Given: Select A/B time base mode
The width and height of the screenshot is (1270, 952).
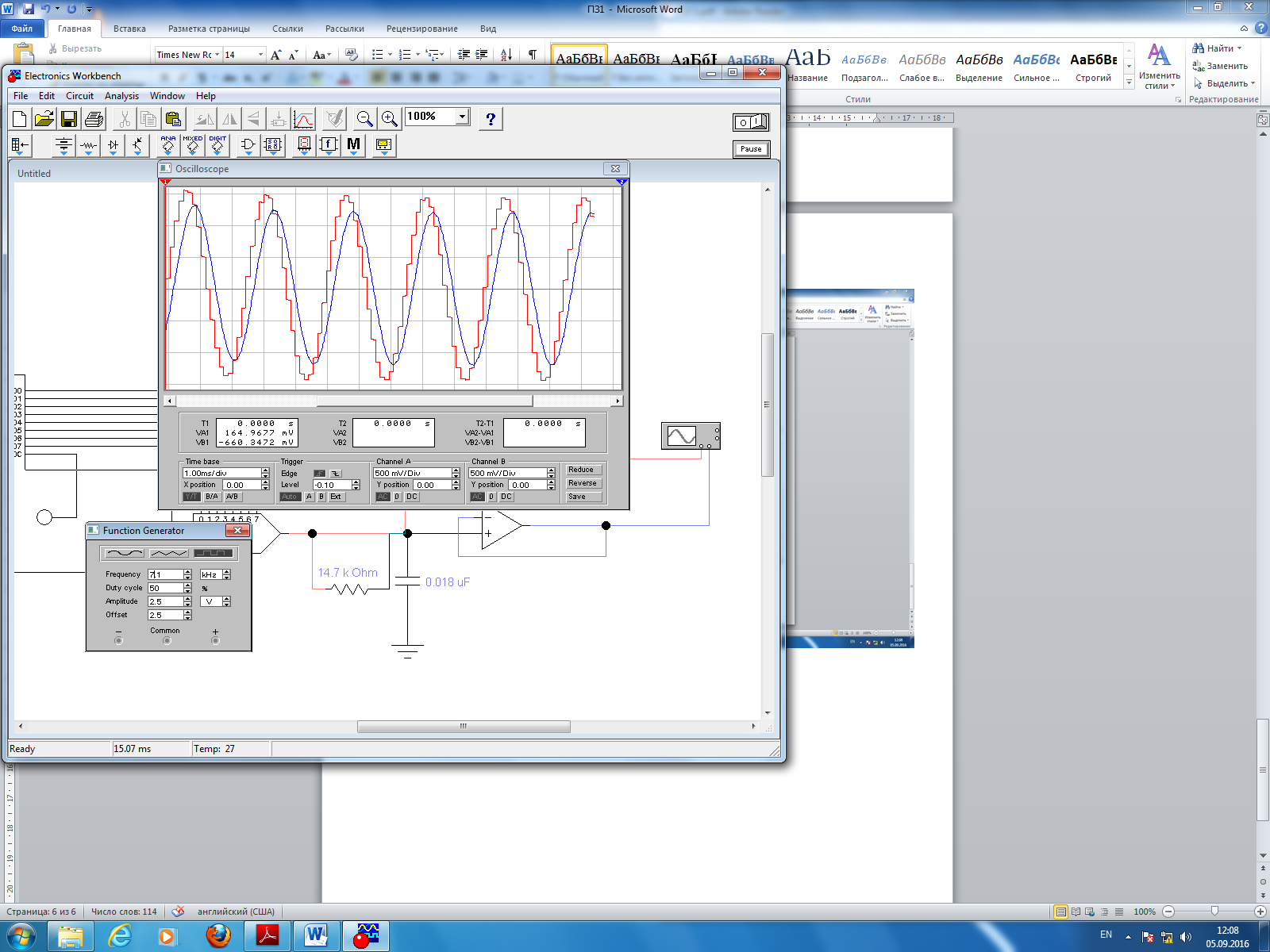Looking at the screenshot, I should coord(232,497).
